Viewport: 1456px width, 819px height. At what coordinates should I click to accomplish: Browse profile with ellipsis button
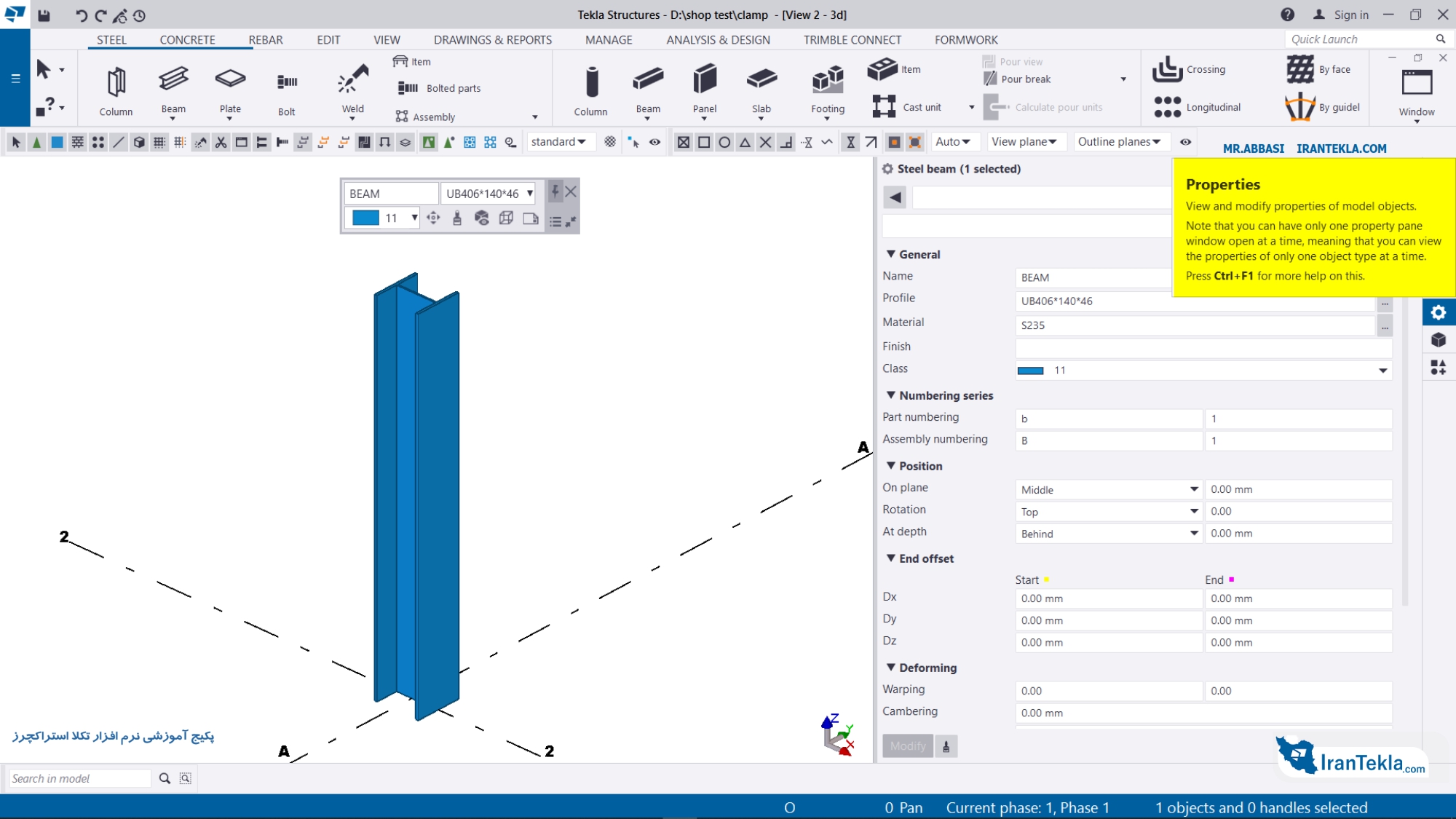[x=1385, y=303]
